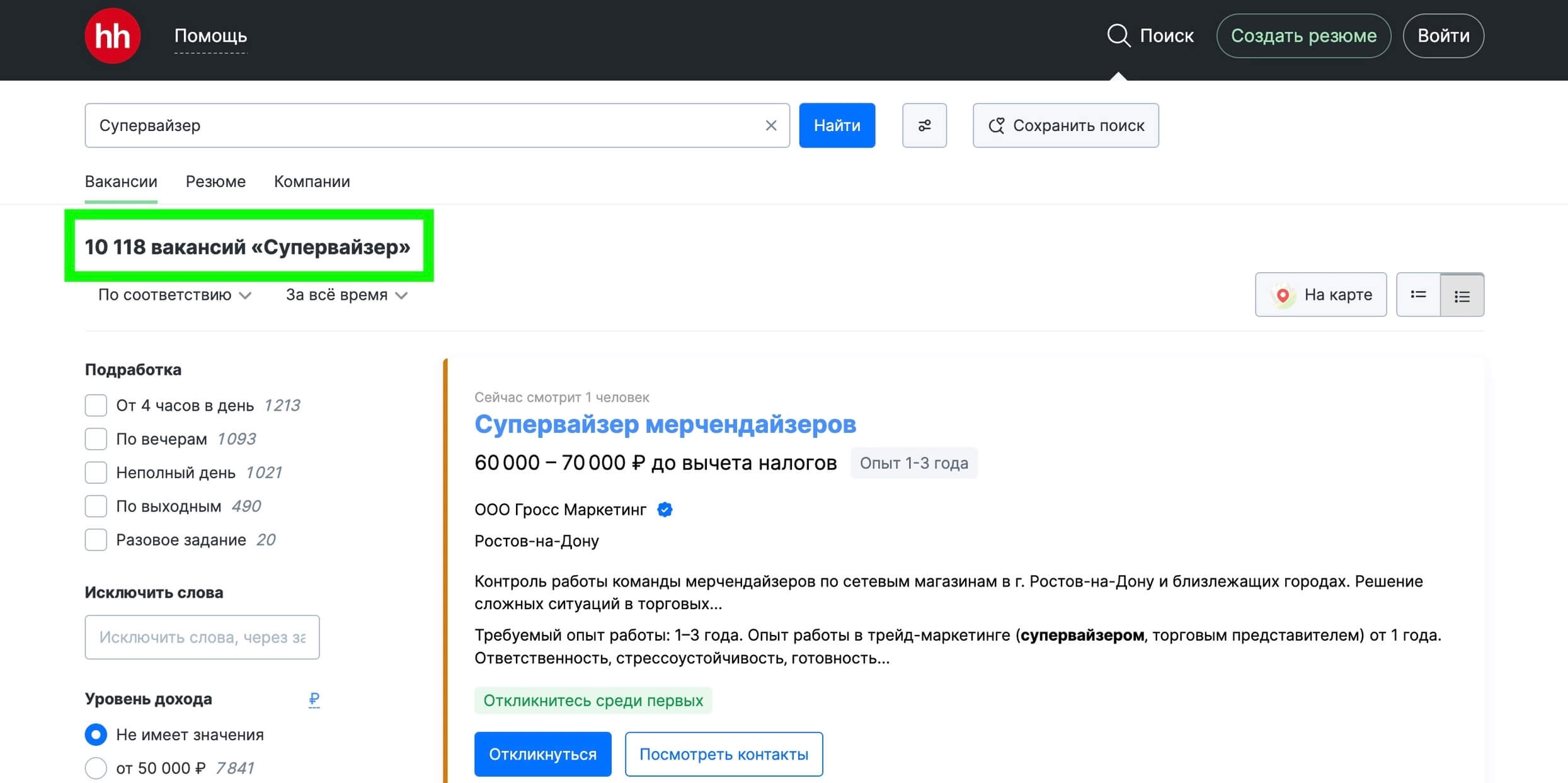Click Сейчас смотрит 1 человек text
1568x783 pixels.
click(562, 397)
